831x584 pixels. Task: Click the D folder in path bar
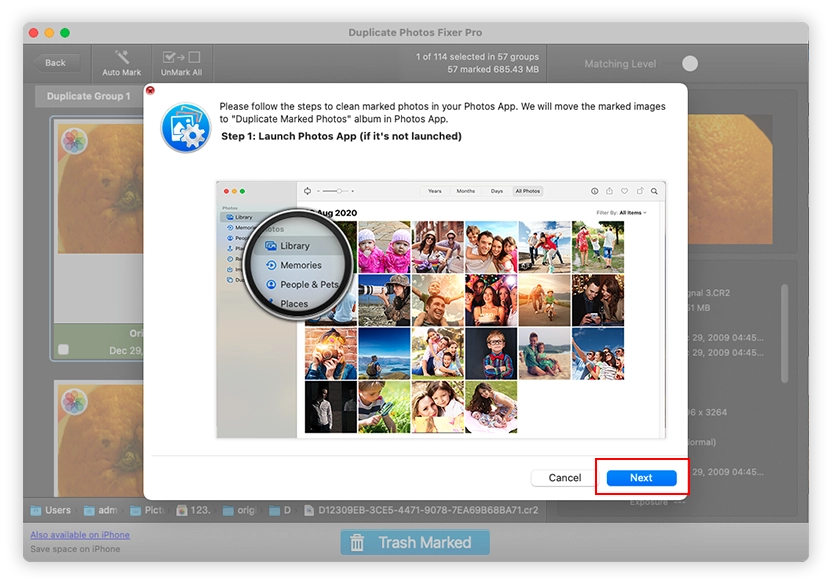tap(280, 510)
